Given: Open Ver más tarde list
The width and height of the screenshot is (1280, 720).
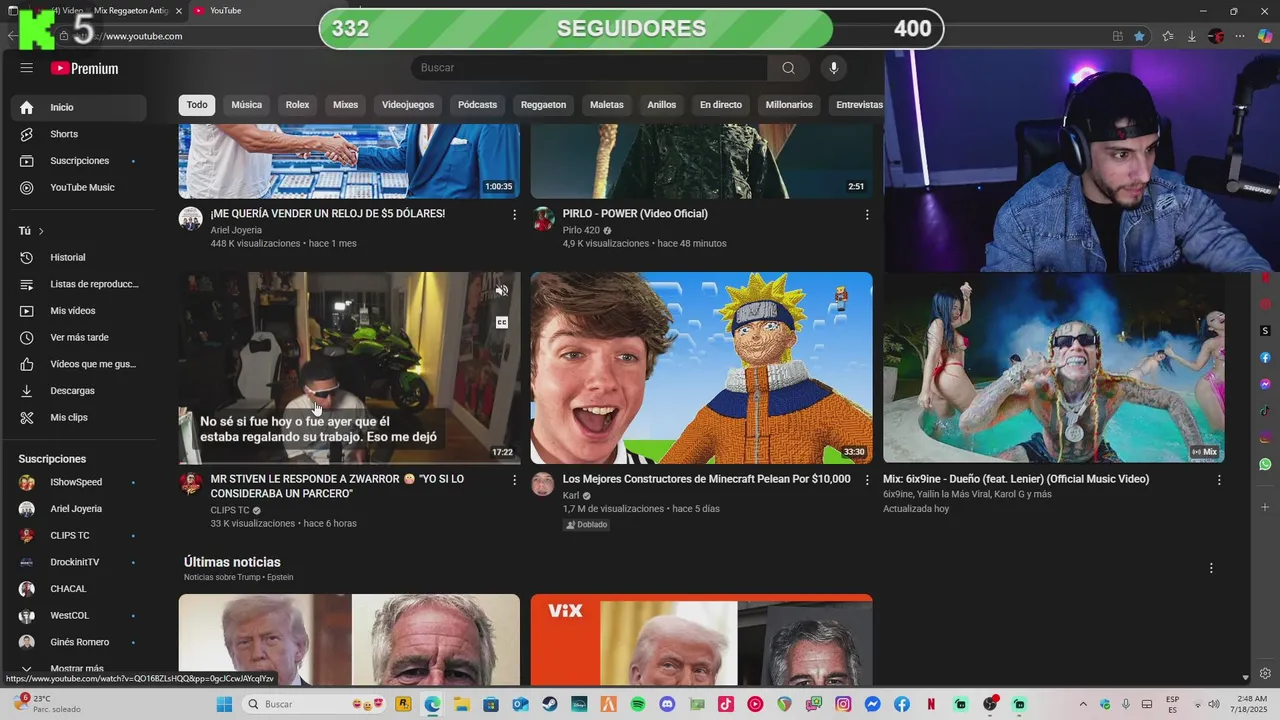Looking at the screenshot, I should click(80, 338).
